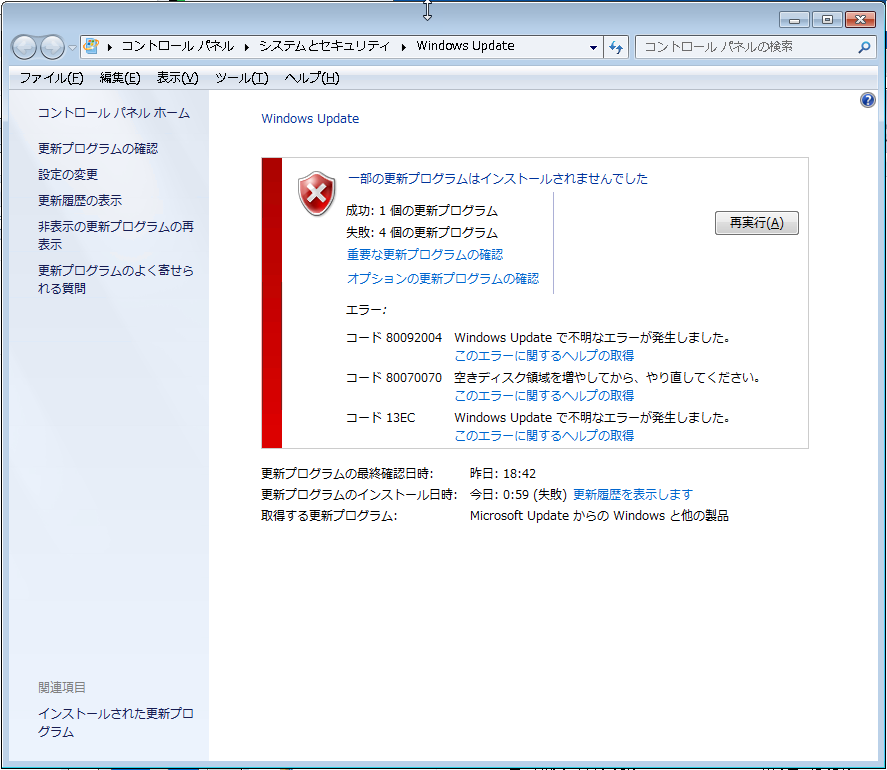
Task: Close the Windows Update window
Action: click(860, 20)
